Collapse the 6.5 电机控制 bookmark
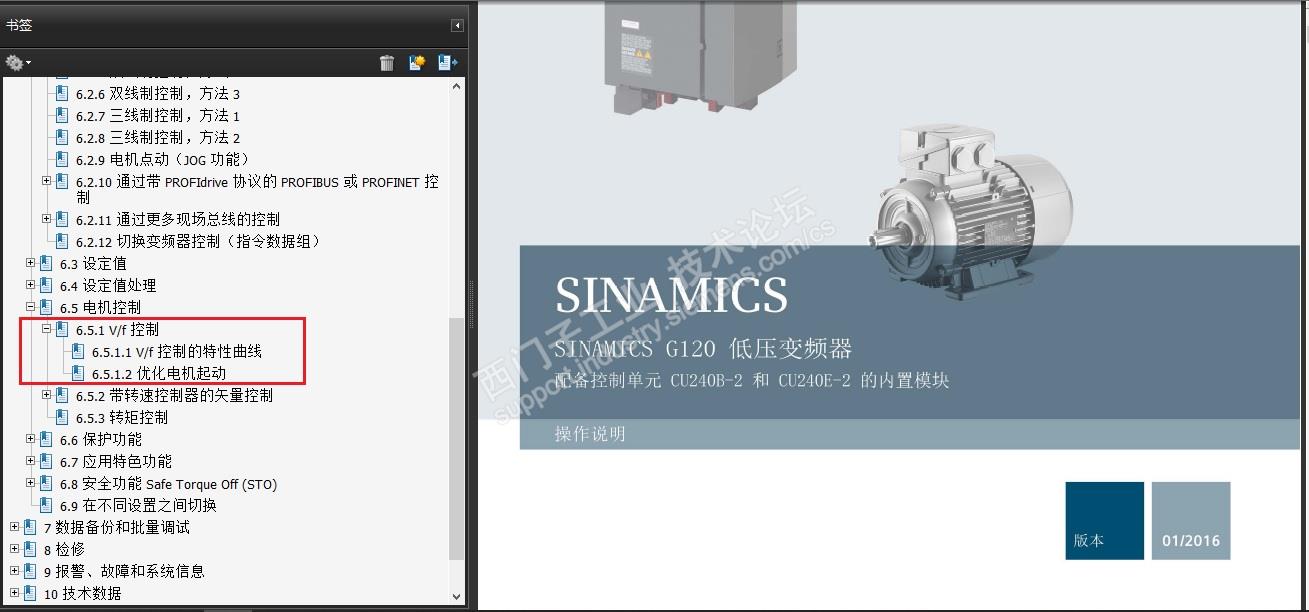1309x612 pixels. point(30,306)
